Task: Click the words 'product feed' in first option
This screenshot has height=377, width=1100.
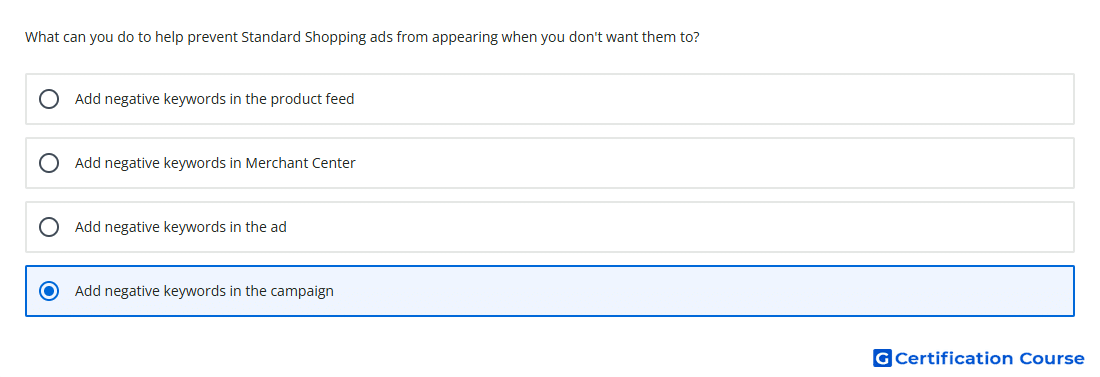Action: (x=312, y=99)
